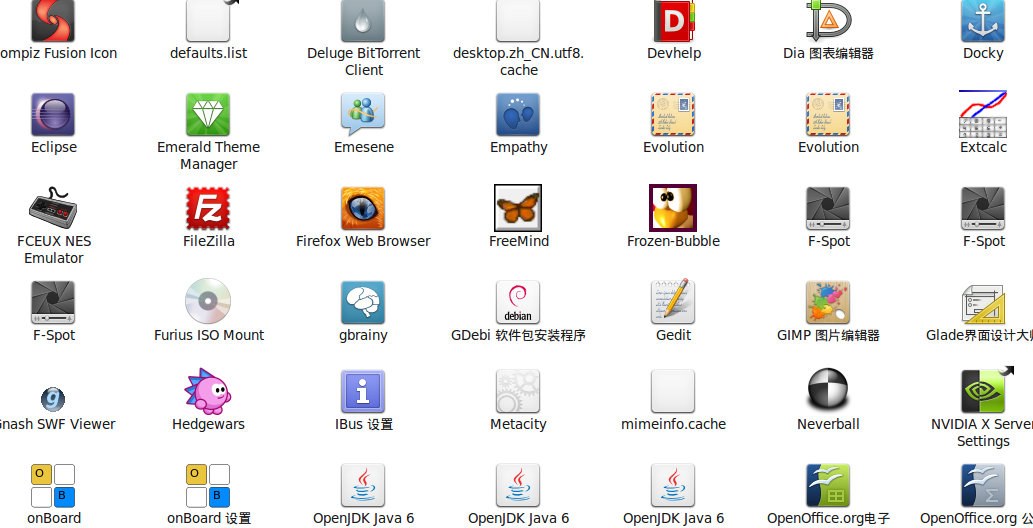Select the NVIDIA X Server Settings icon
The height and width of the screenshot is (528, 1033).
pos(983,392)
